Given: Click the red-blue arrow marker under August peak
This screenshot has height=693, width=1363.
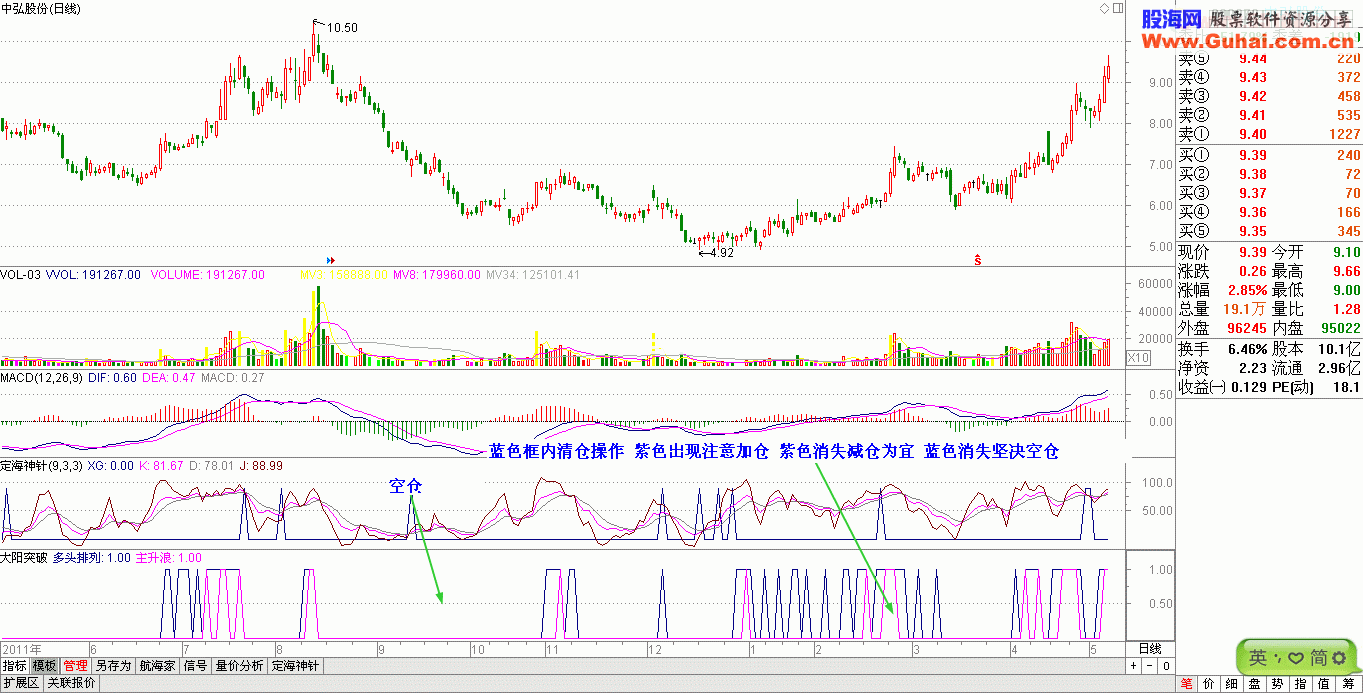Looking at the screenshot, I should click(331, 260).
